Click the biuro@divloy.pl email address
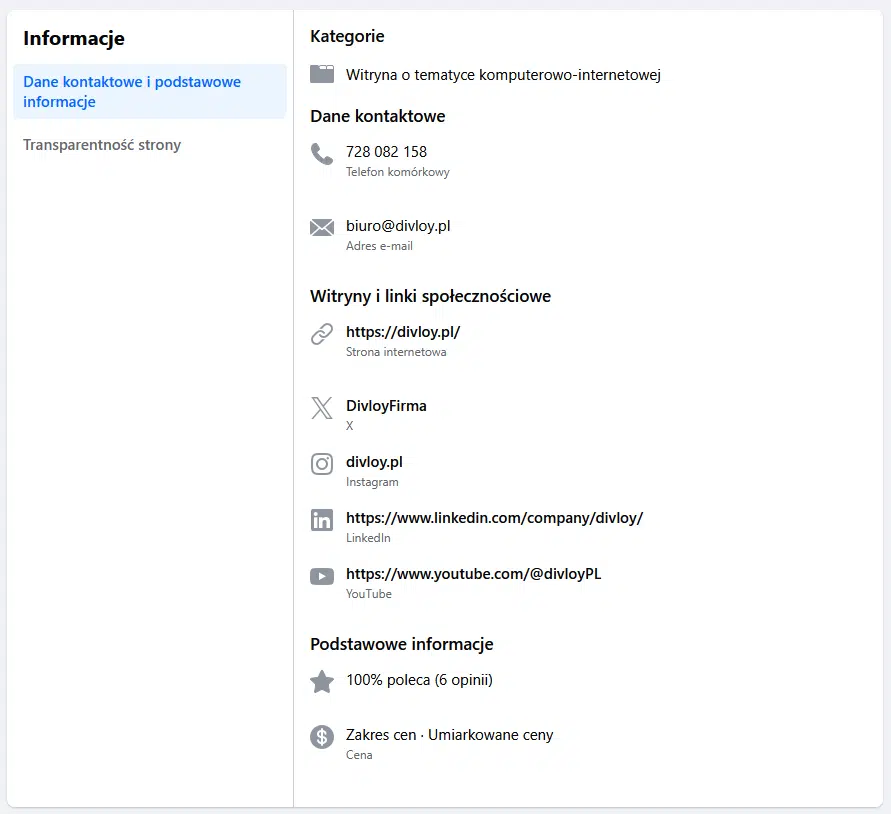Screen dimensions: 891x814 coord(398,226)
